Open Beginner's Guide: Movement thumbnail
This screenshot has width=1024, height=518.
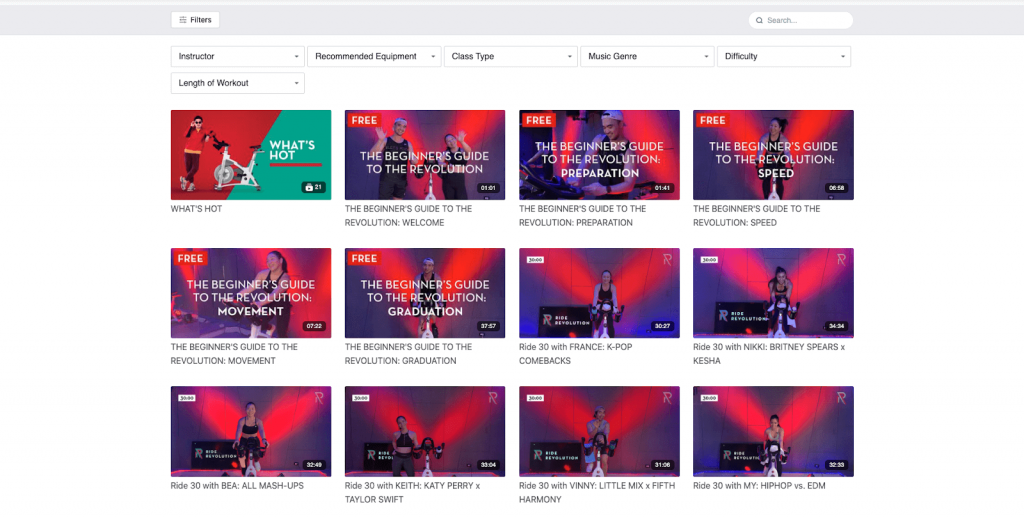tap(251, 293)
